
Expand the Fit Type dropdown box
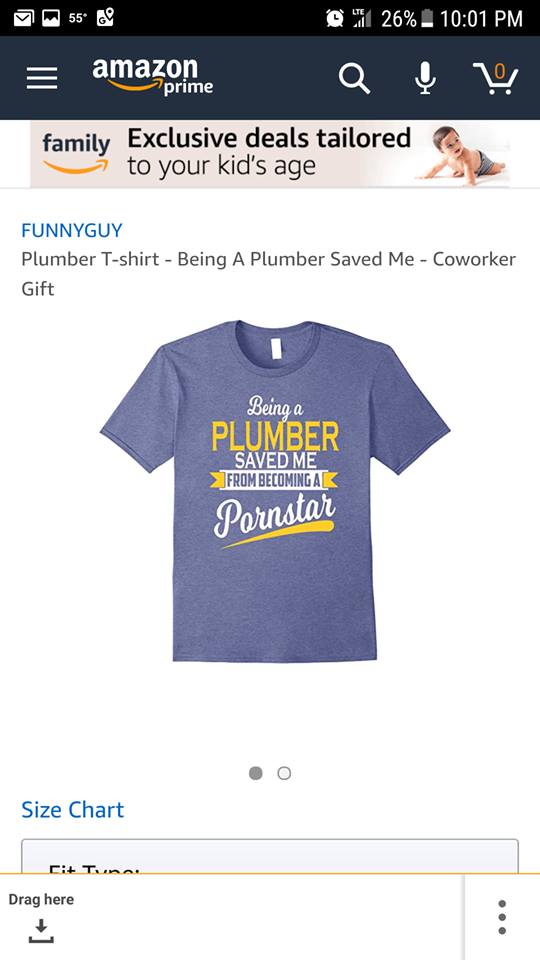point(270,856)
